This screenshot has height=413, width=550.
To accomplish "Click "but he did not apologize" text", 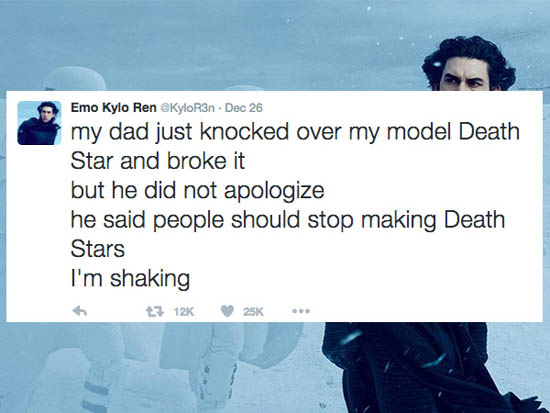I will click(x=197, y=191).
